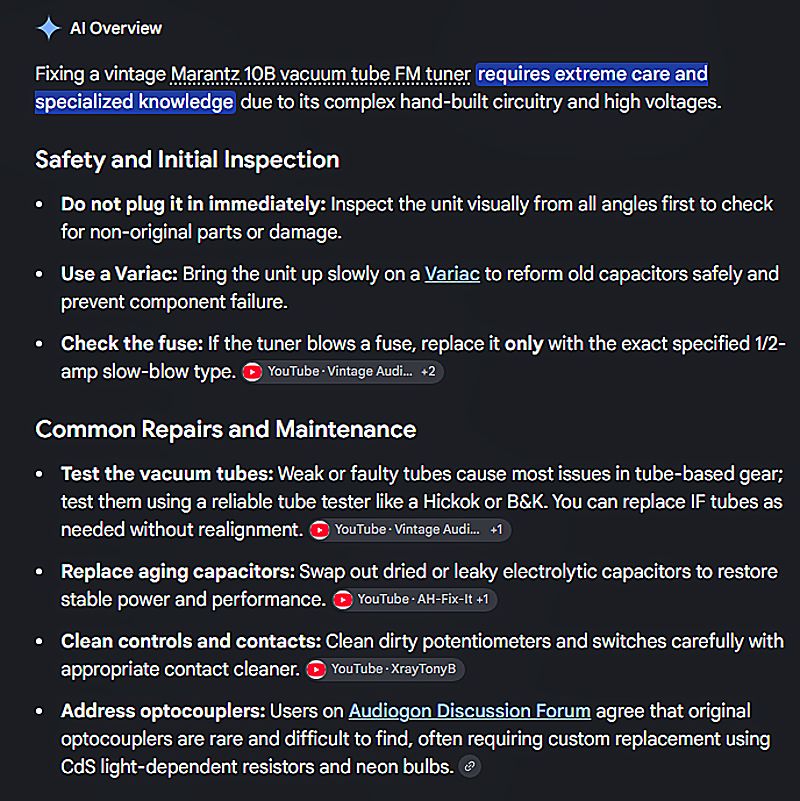
Task: Click YouTube icon after tube testing tip
Action: pyautogui.click(x=319, y=530)
